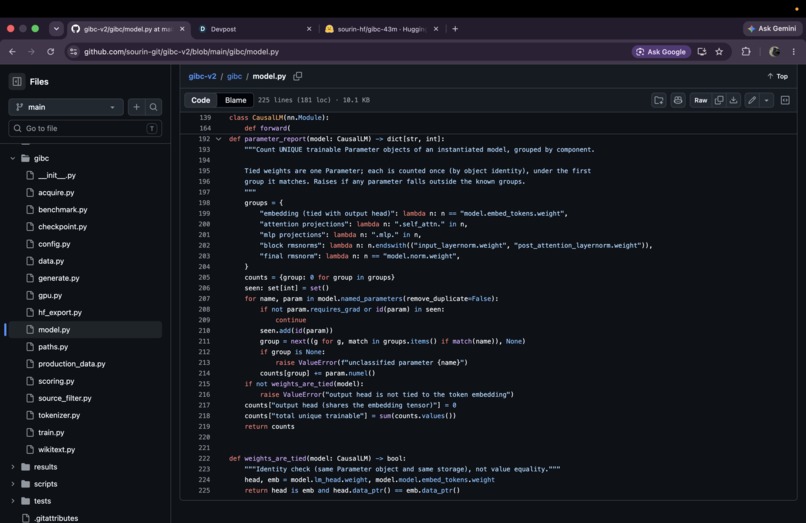
Task: Go back in browser history
Action: pos(12,51)
